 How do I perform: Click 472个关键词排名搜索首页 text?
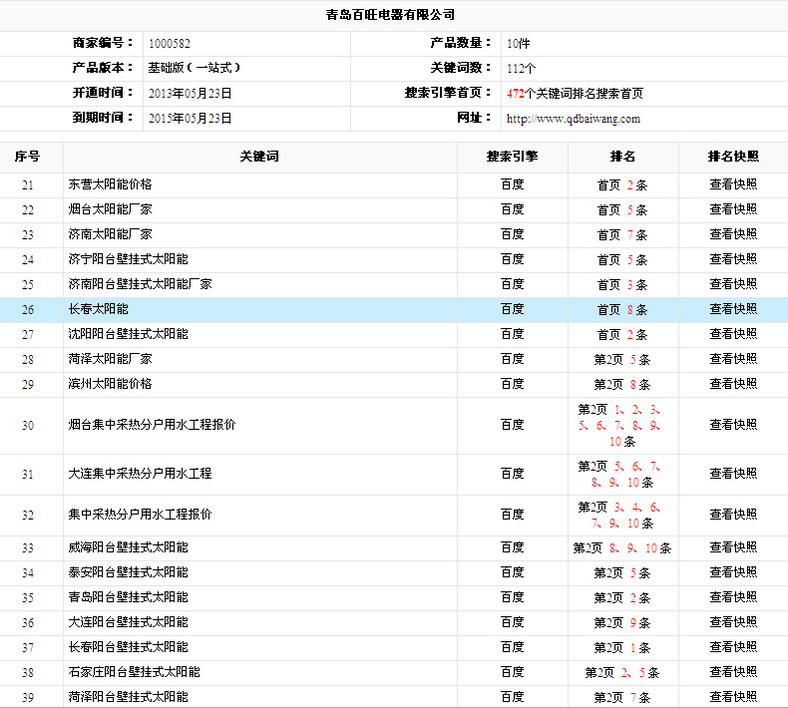575,93
